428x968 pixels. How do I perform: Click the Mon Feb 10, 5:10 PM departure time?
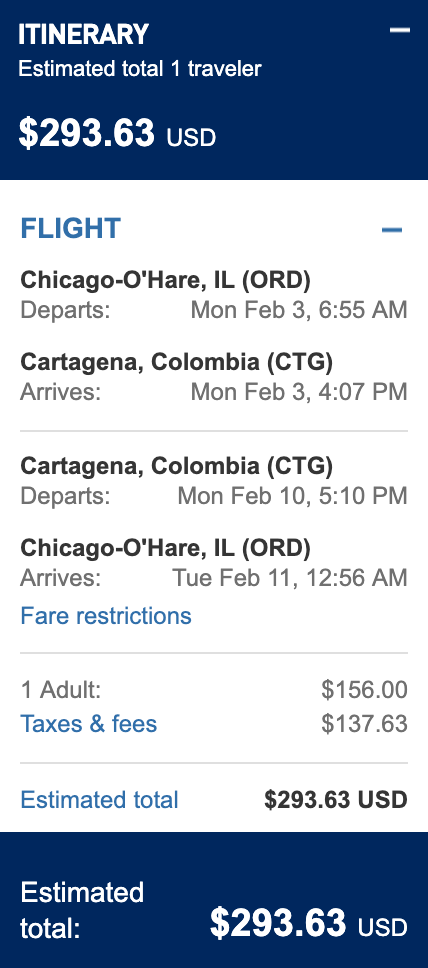click(x=293, y=495)
